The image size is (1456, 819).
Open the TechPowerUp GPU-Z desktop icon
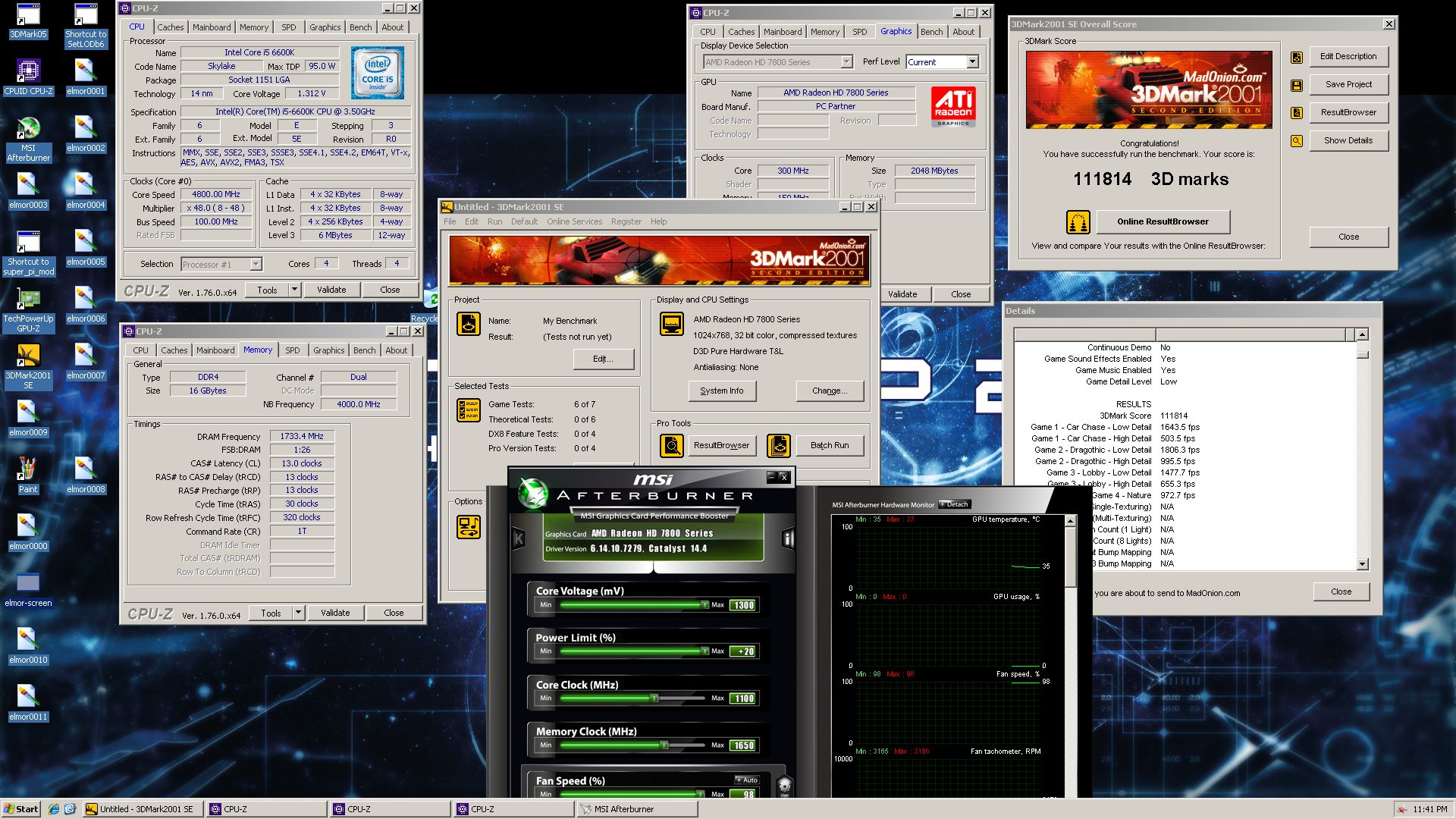tap(28, 310)
